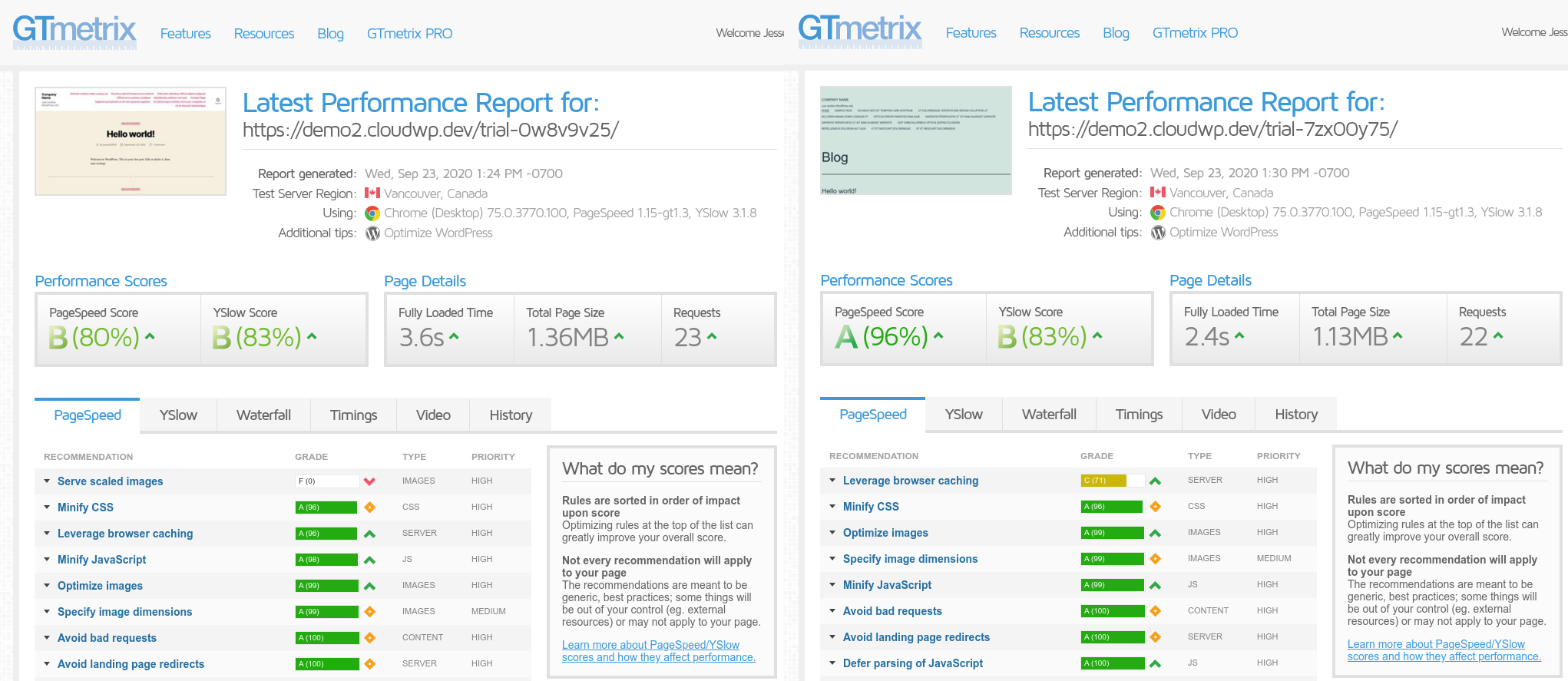Image resolution: width=1568 pixels, height=681 pixels.
Task: Expand Defer parsing of JavaScript recommendation
Action: pyautogui.click(x=832, y=663)
